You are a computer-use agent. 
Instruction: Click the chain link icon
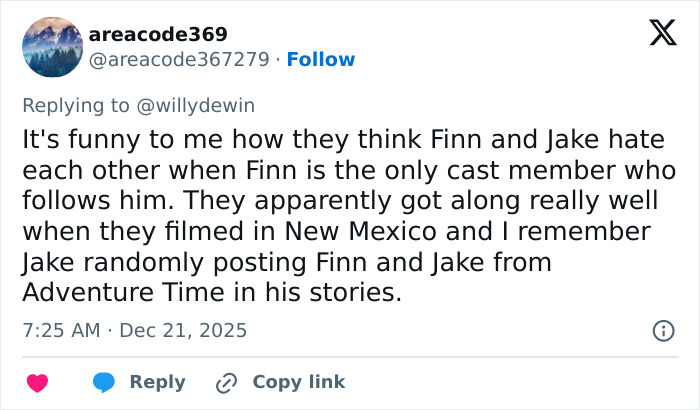226,382
